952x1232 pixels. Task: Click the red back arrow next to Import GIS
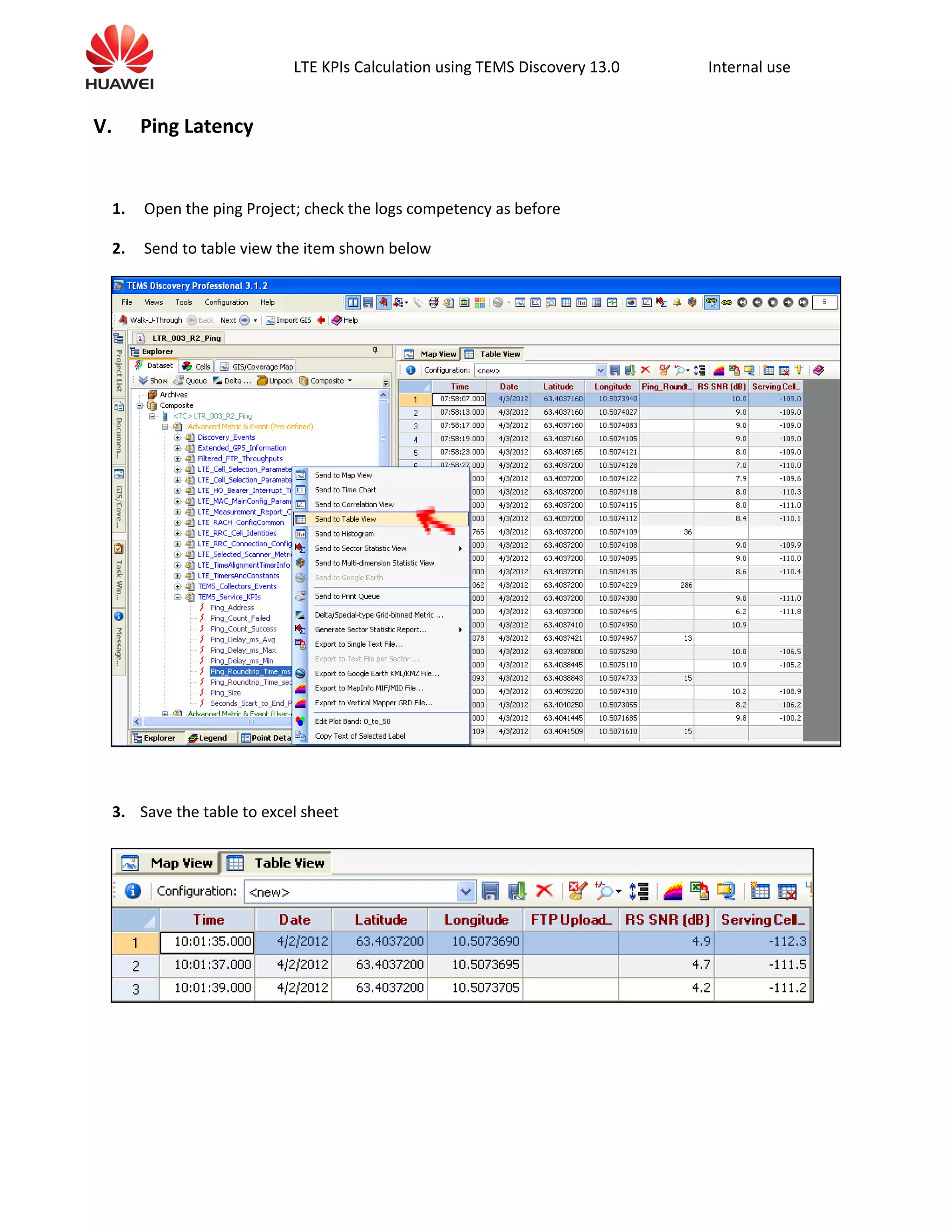[x=321, y=320]
